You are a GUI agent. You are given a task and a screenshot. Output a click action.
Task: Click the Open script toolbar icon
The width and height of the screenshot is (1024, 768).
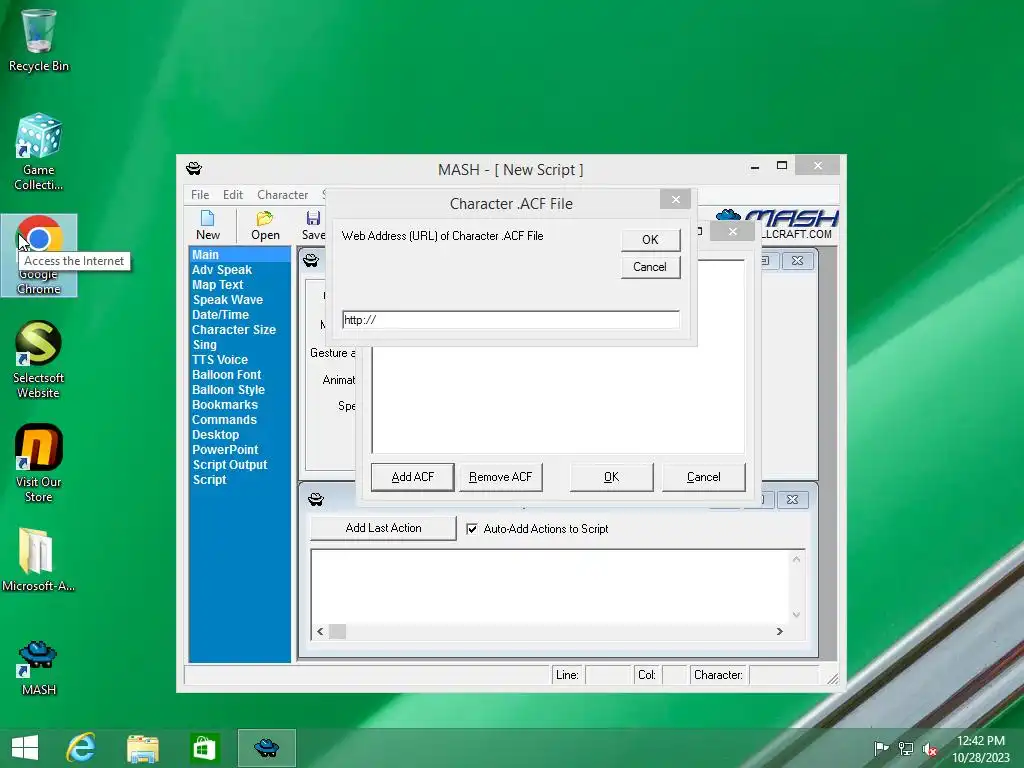point(265,225)
